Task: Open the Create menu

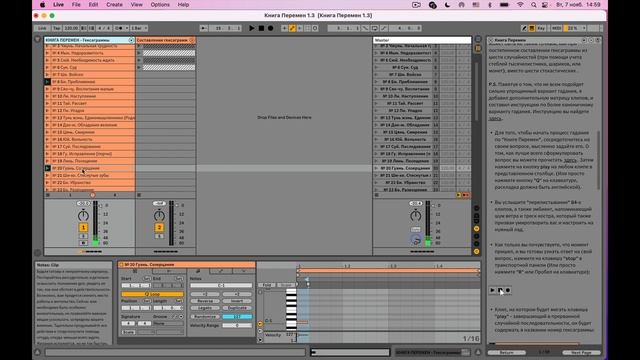Action: [x=114, y=4]
